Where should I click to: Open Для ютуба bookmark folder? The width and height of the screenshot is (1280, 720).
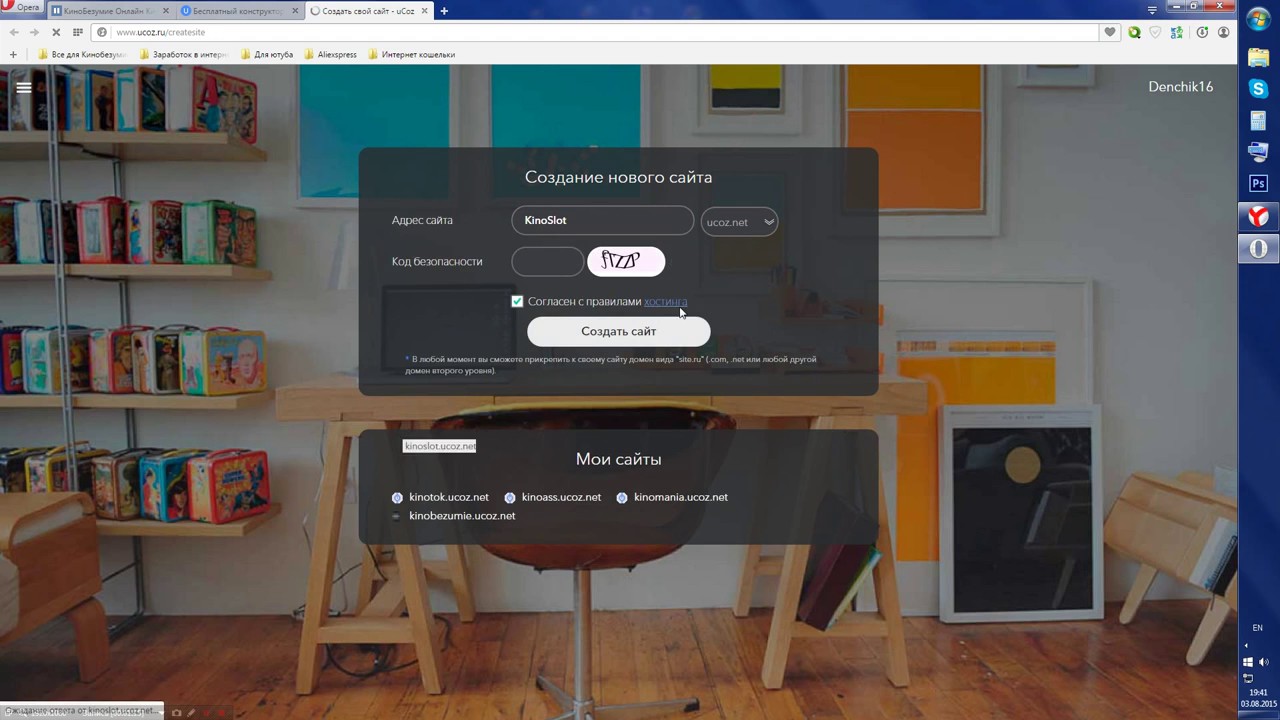coord(267,54)
